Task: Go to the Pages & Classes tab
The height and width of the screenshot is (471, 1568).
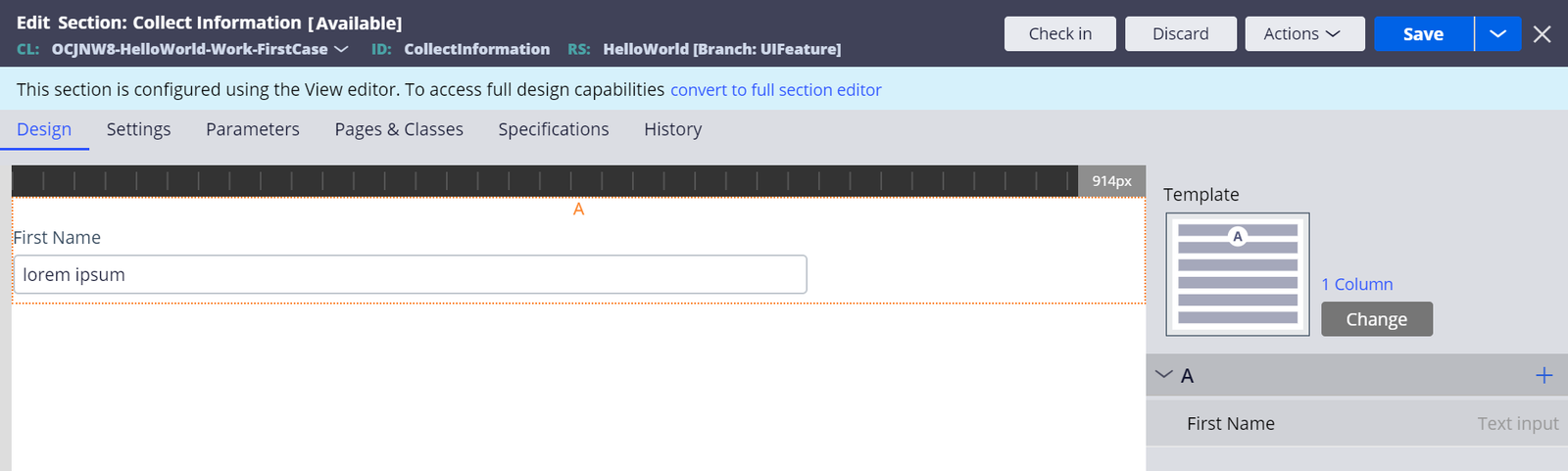Action: click(399, 129)
